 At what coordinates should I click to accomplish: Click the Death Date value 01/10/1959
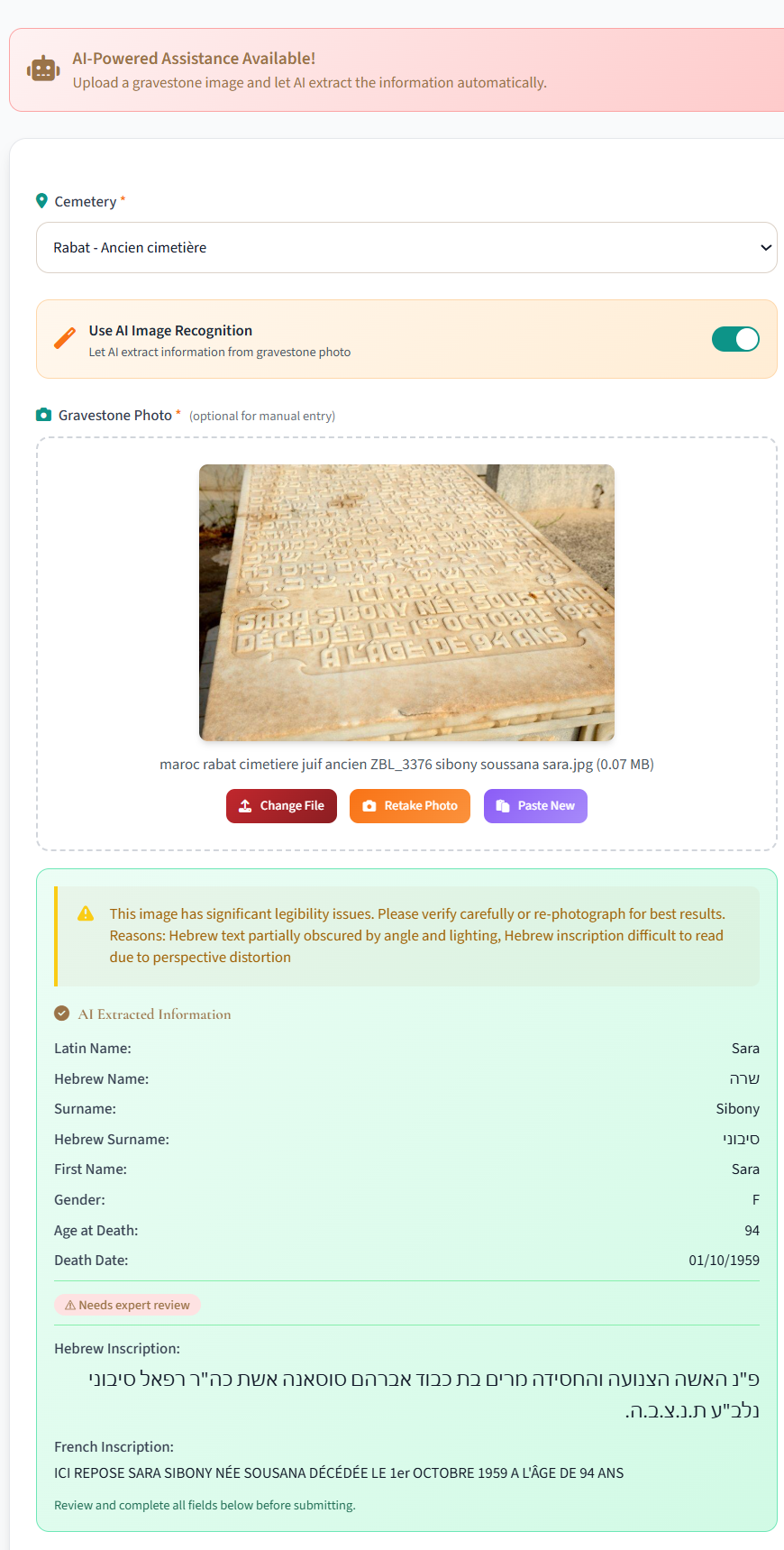(x=724, y=1261)
